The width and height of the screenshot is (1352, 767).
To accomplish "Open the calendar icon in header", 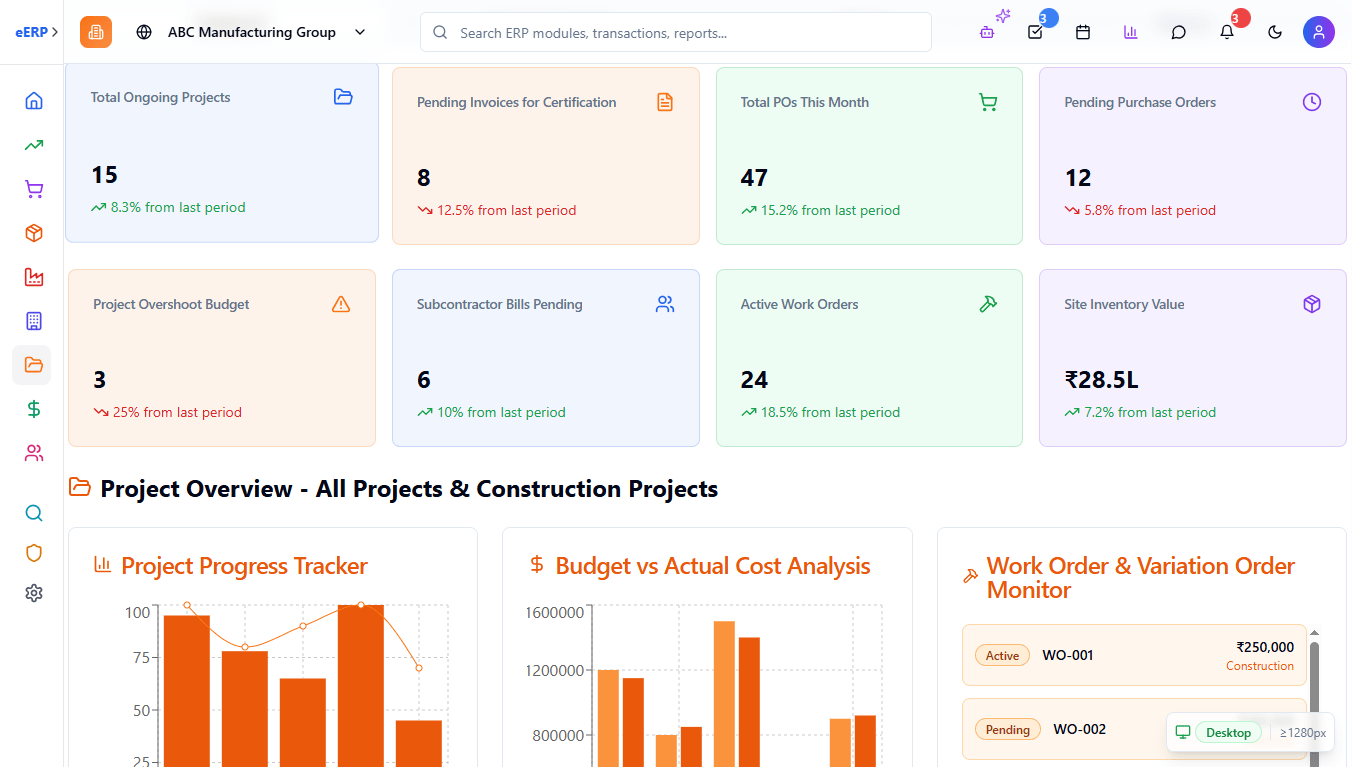I will point(1083,32).
